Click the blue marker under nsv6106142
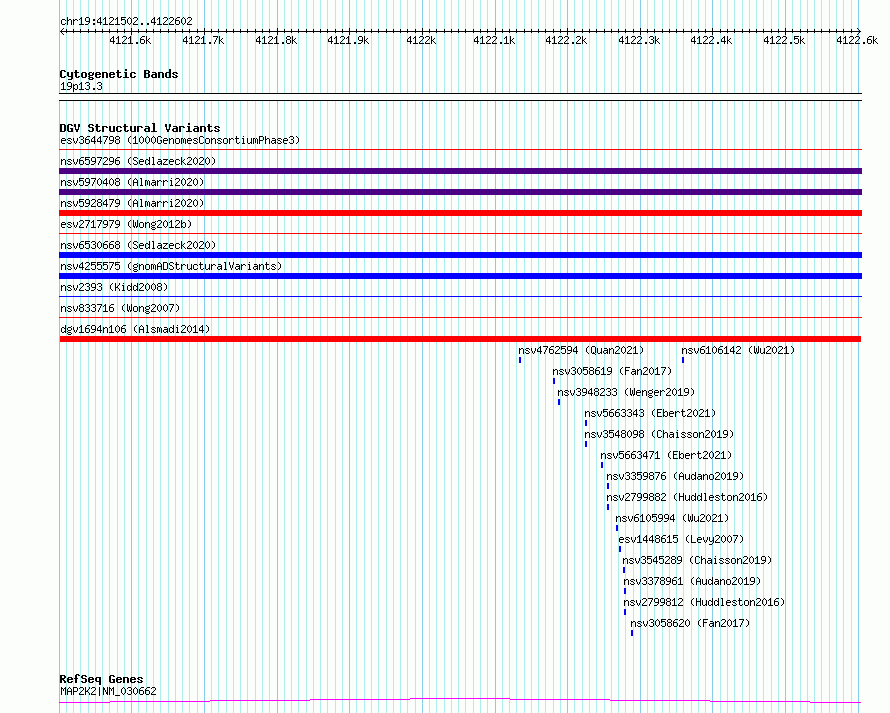 coord(683,360)
